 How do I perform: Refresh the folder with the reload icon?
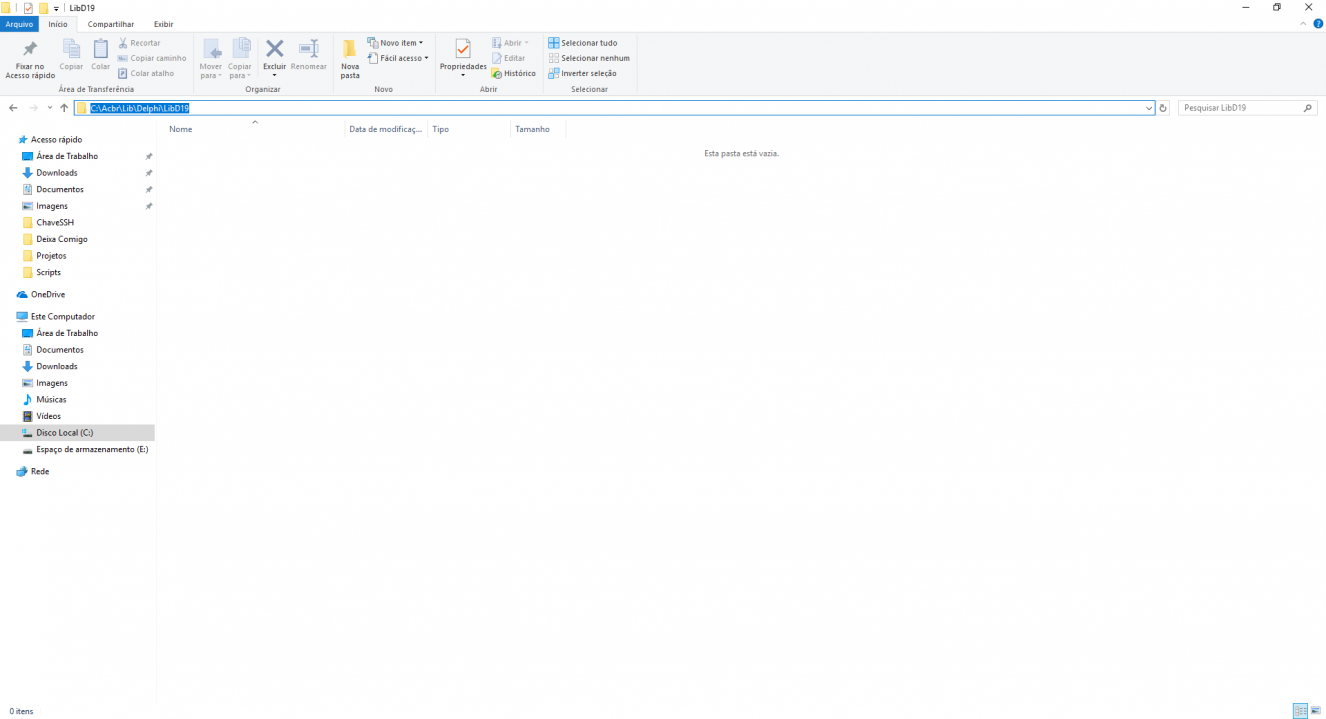[1163, 108]
